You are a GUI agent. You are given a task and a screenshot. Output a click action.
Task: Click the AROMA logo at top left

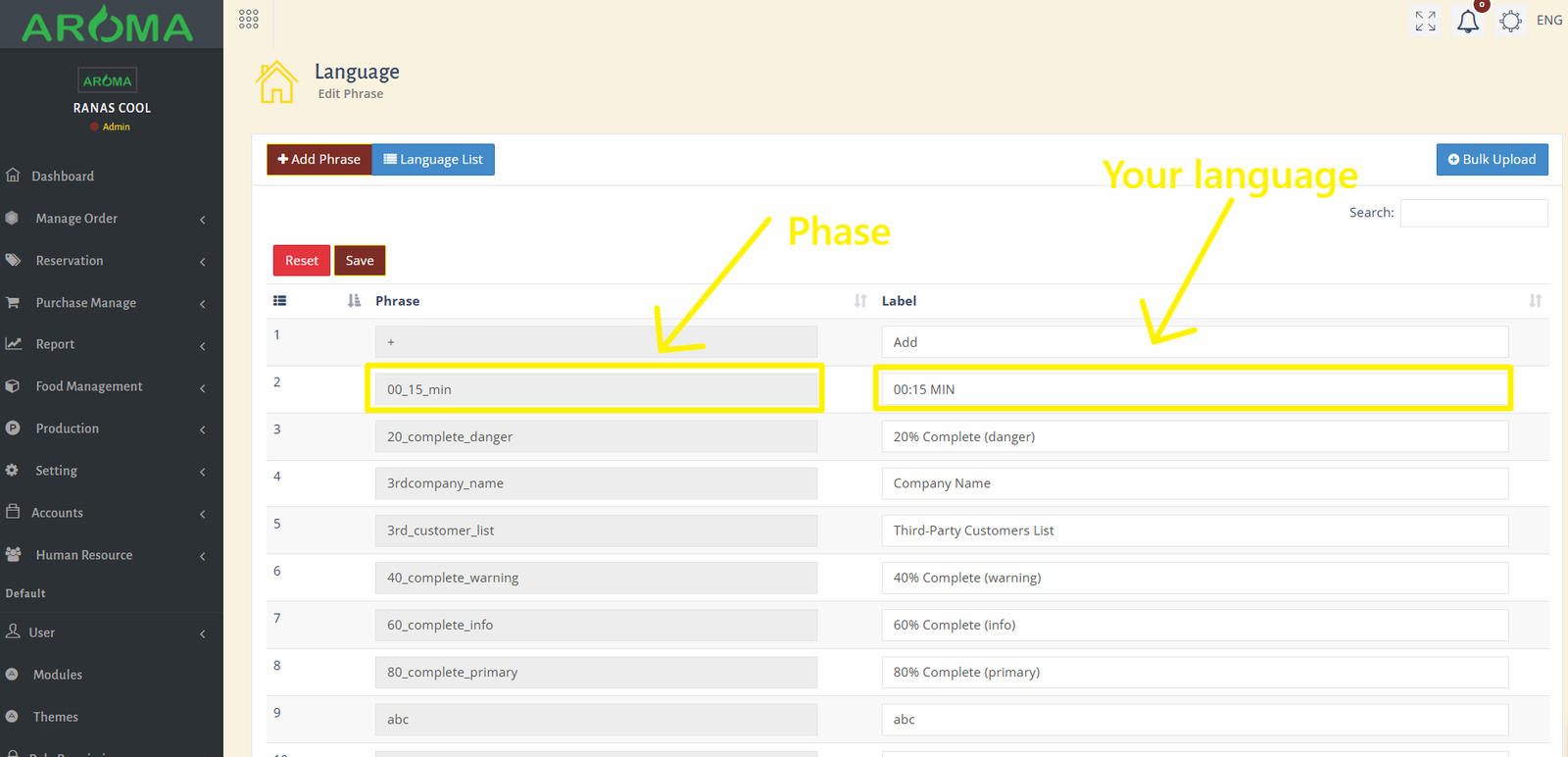click(108, 26)
